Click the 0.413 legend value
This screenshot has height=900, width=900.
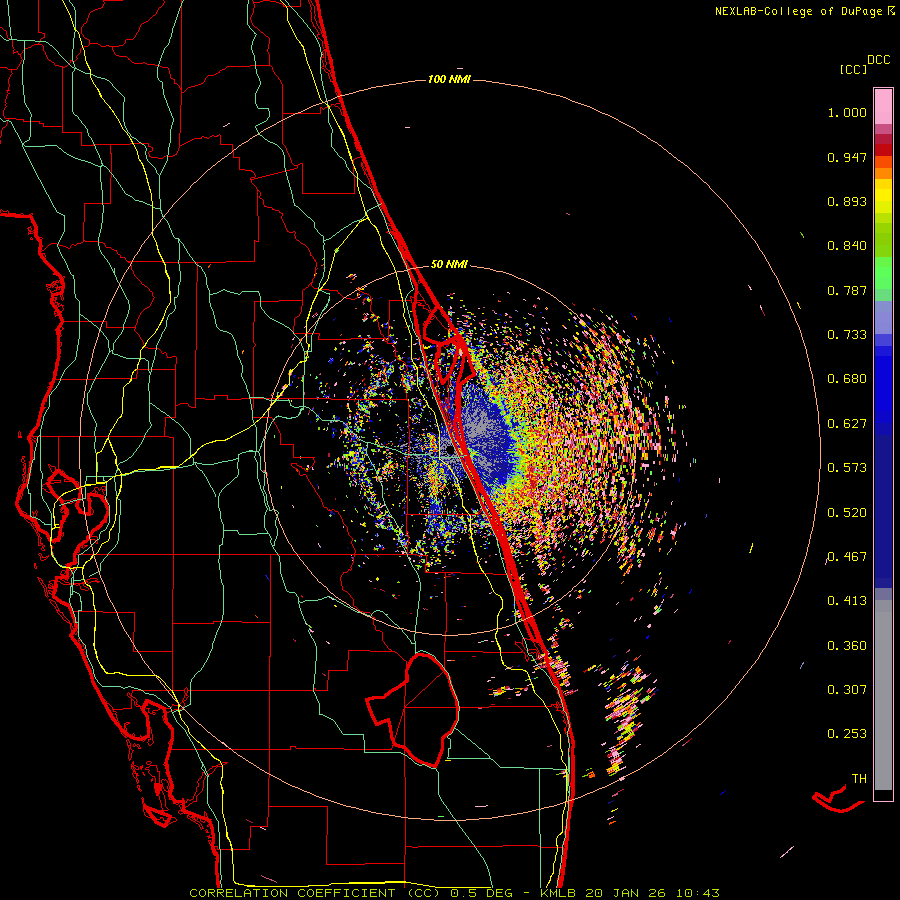coord(847,601)
